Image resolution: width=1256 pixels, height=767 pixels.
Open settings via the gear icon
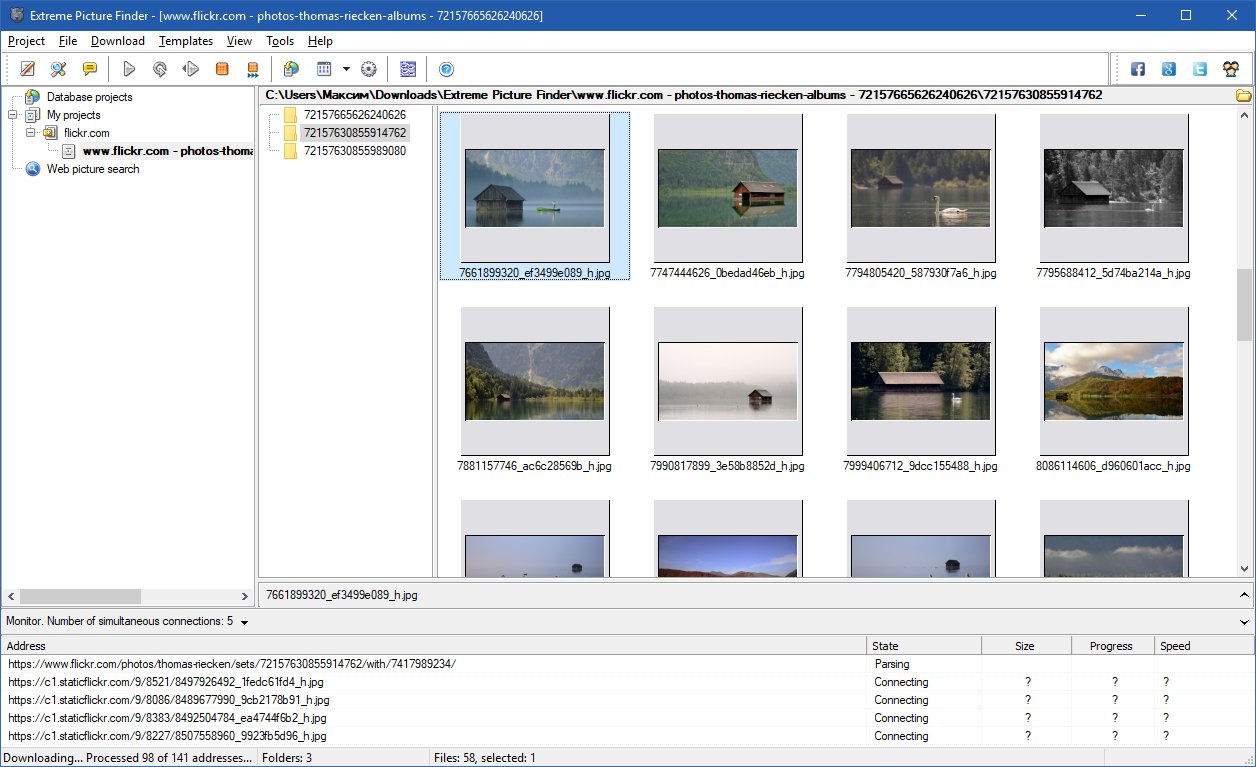point(368,69)
